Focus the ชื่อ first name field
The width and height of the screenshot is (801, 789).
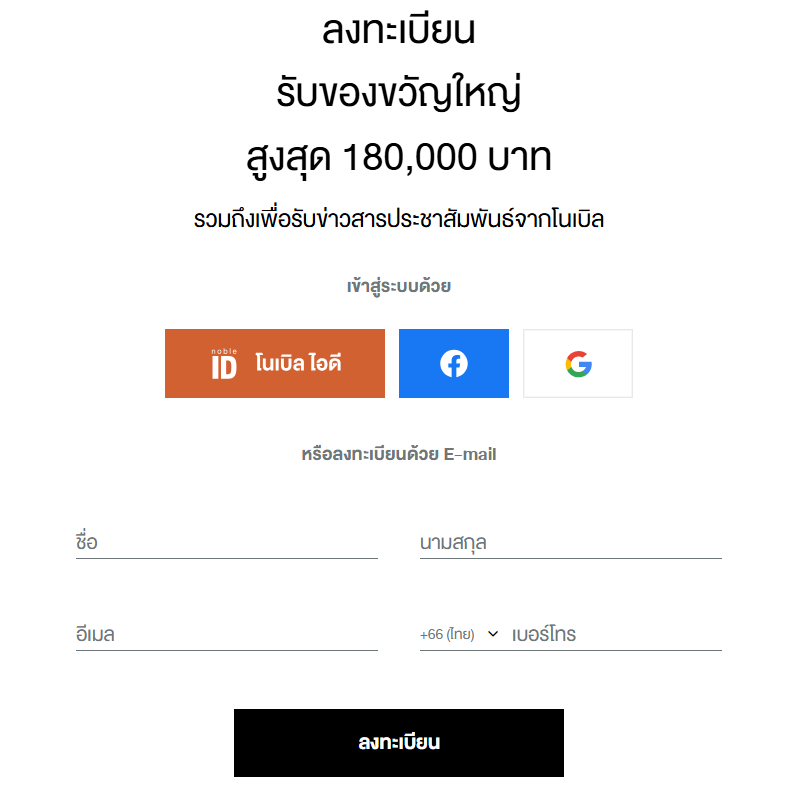coord(226,543)
